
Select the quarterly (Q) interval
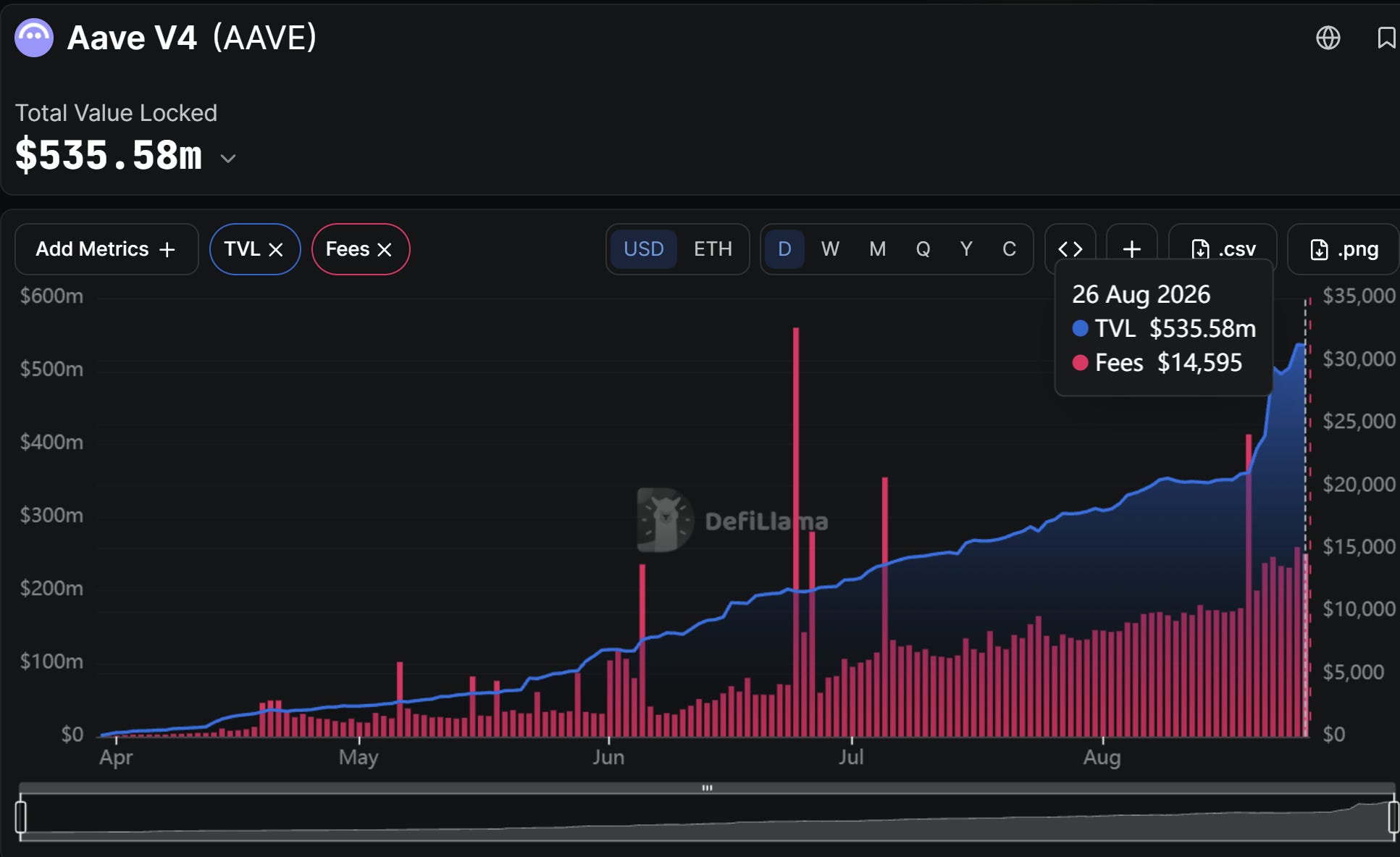pos(923,249)
